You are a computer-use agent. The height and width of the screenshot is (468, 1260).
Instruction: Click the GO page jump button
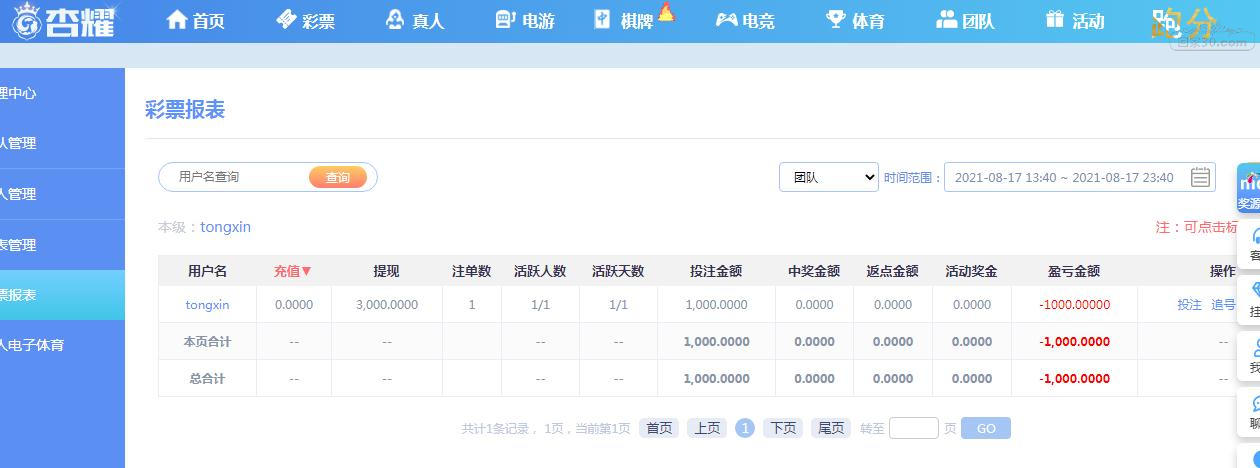tap(986, 428)
